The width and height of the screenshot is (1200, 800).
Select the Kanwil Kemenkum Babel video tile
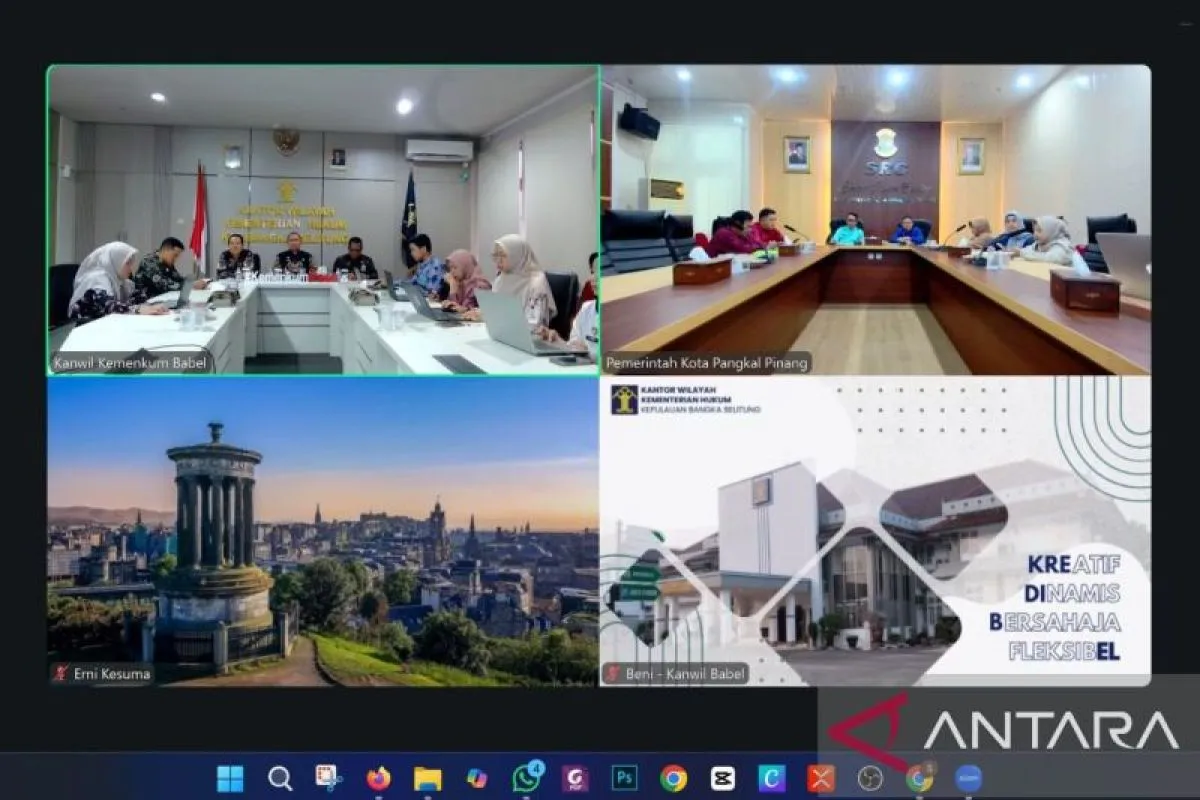[323, 220]
